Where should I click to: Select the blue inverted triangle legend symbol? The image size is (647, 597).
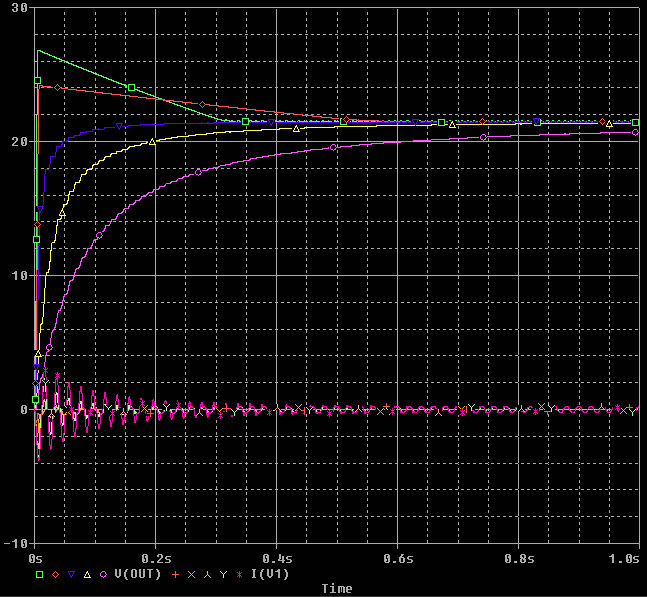[x=71, y=574]
